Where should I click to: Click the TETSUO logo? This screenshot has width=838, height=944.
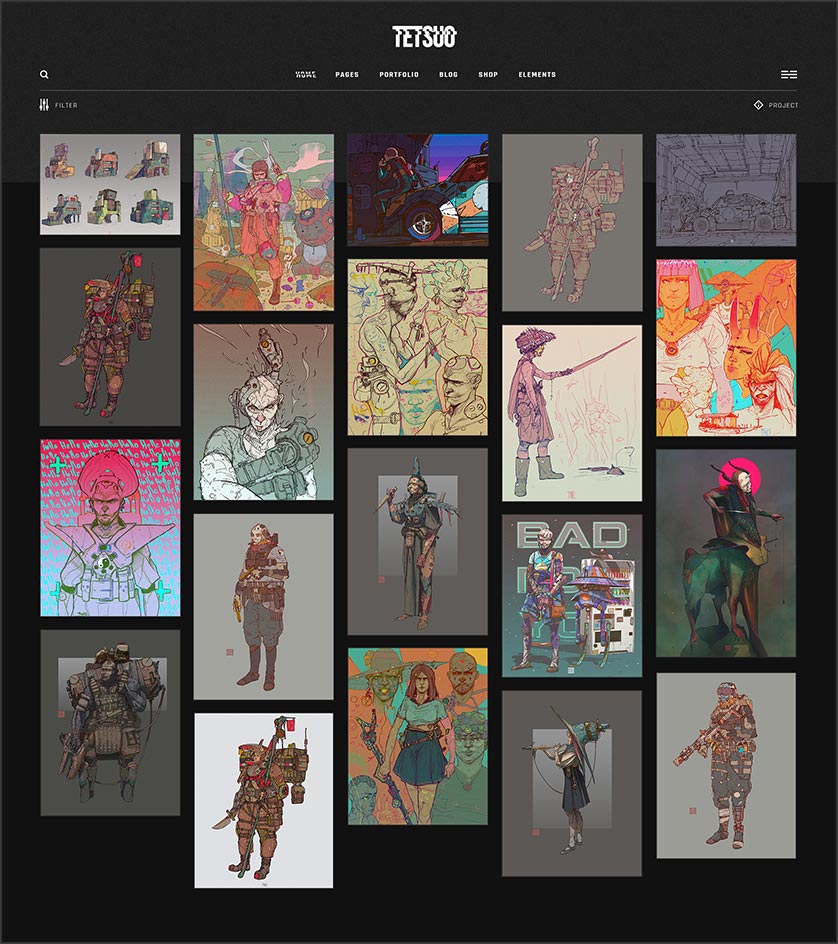pyautogui.click(x=424, y=38)
